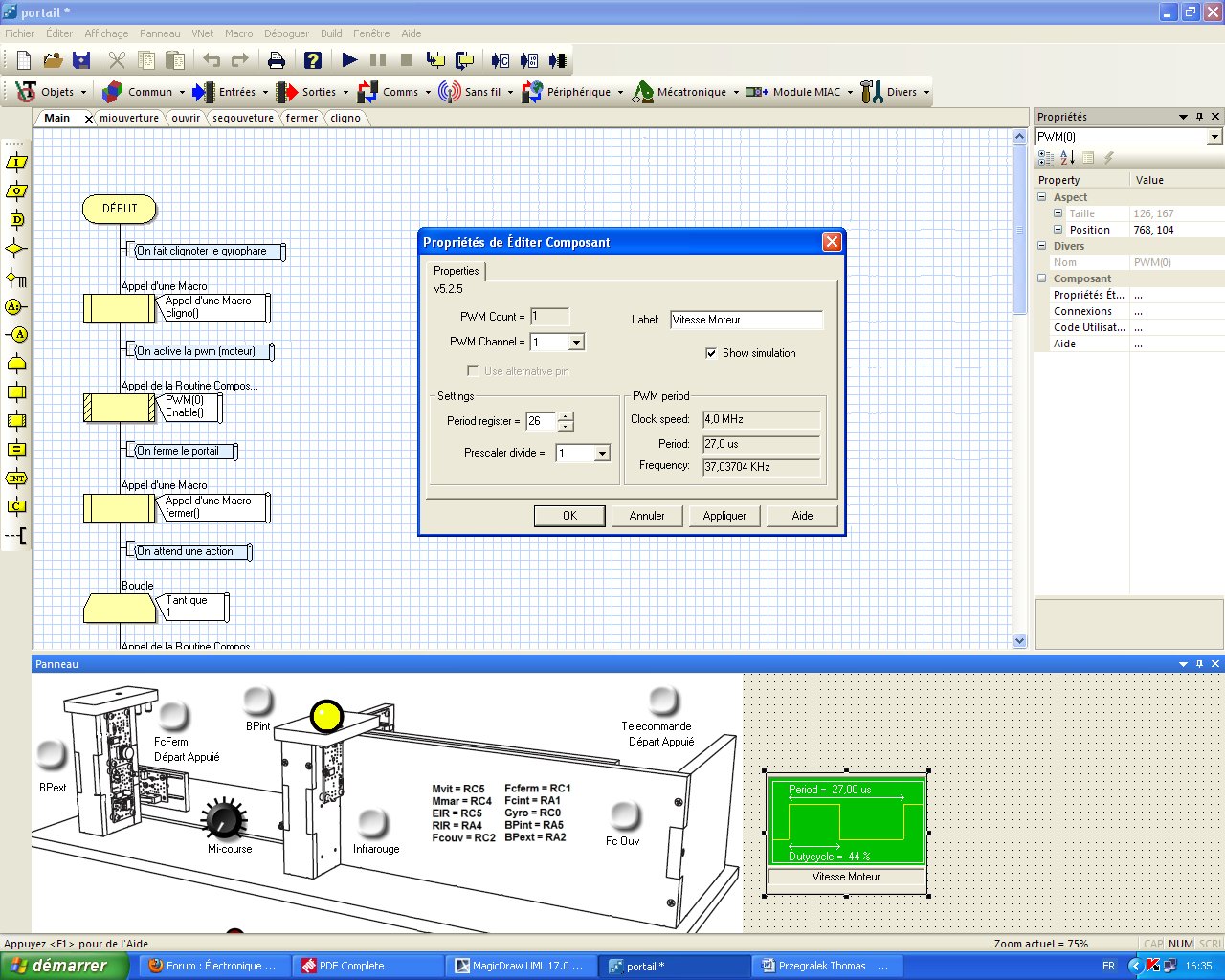Run the simulation with the play button
1225x980 pixels.
click(x=348, y=60)
